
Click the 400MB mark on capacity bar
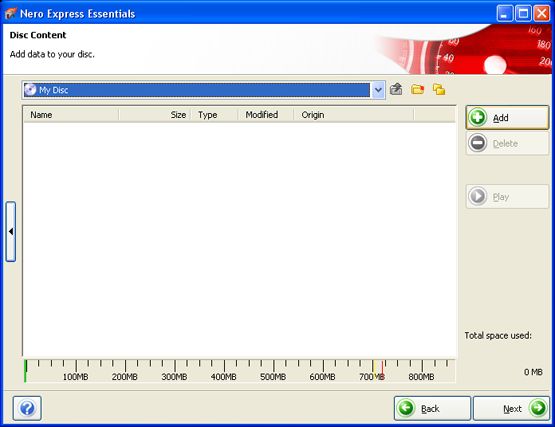point(224,377)
